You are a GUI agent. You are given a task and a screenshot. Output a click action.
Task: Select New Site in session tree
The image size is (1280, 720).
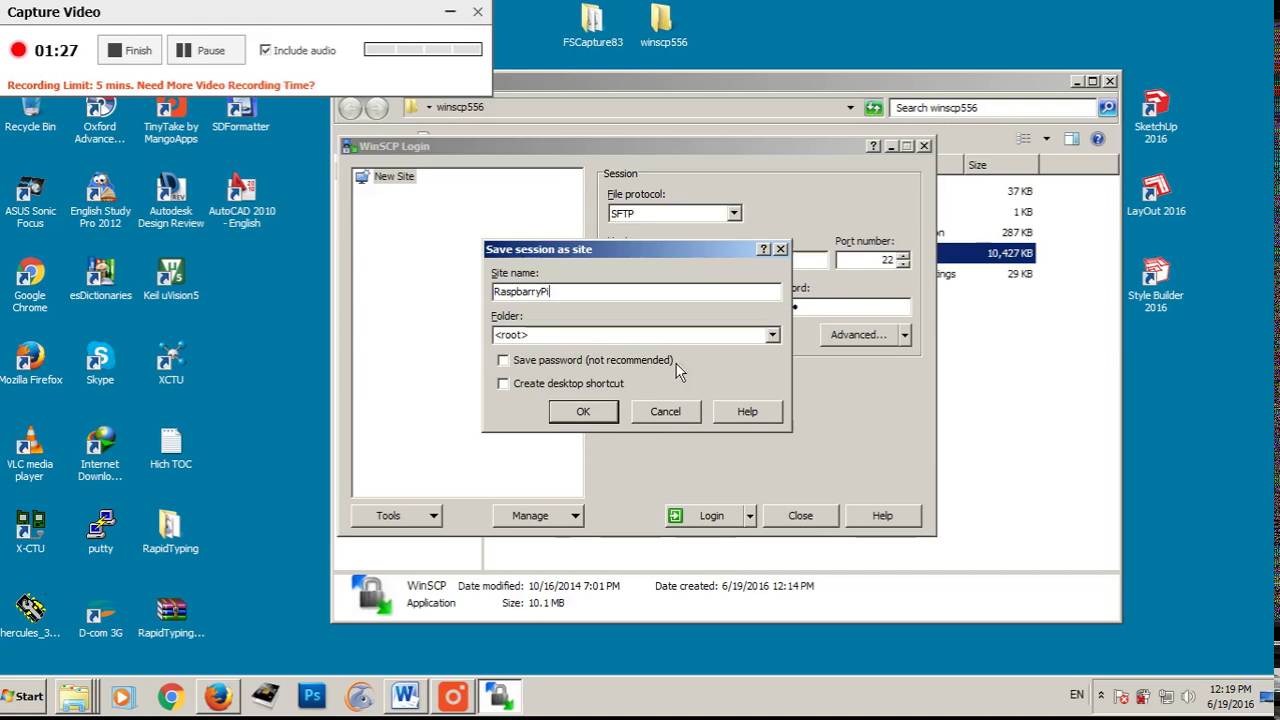click(394, 176)
